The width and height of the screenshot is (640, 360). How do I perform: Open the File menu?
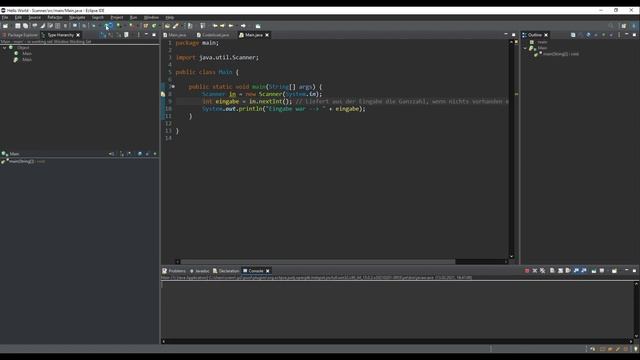point(5,18)
